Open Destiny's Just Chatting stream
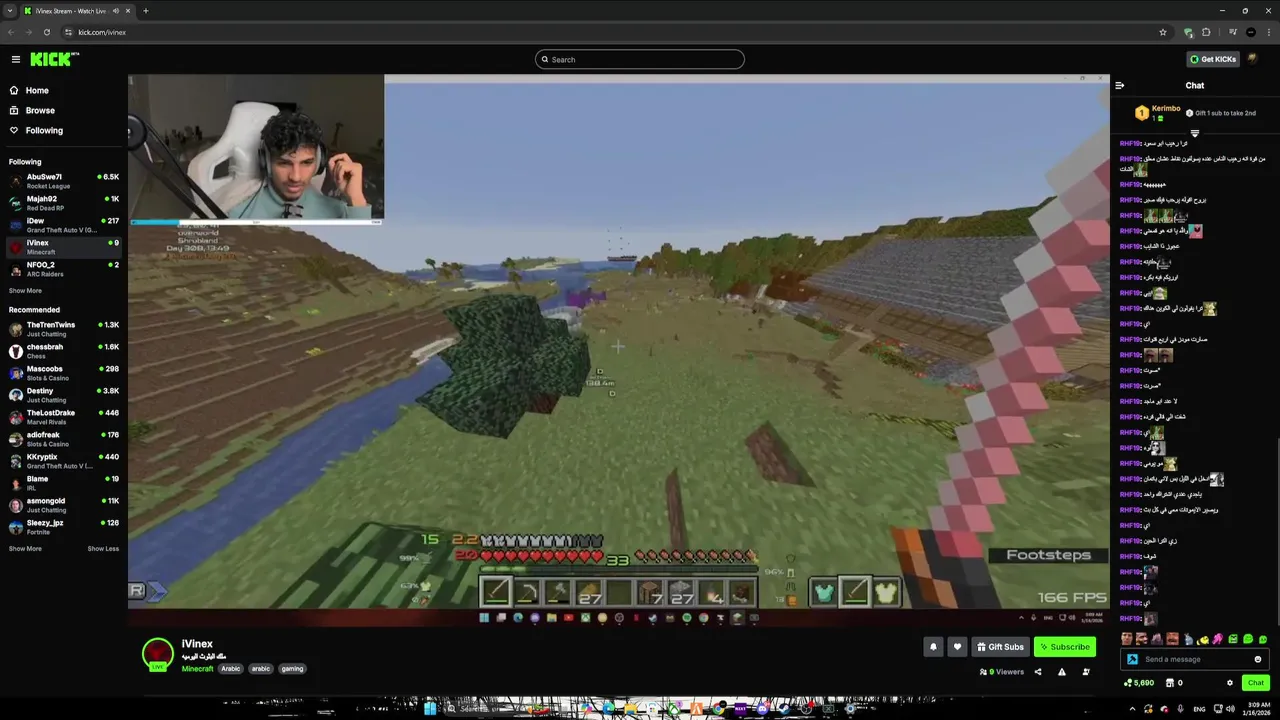Viewport: 1280px width, 720px height. (64, 395)
